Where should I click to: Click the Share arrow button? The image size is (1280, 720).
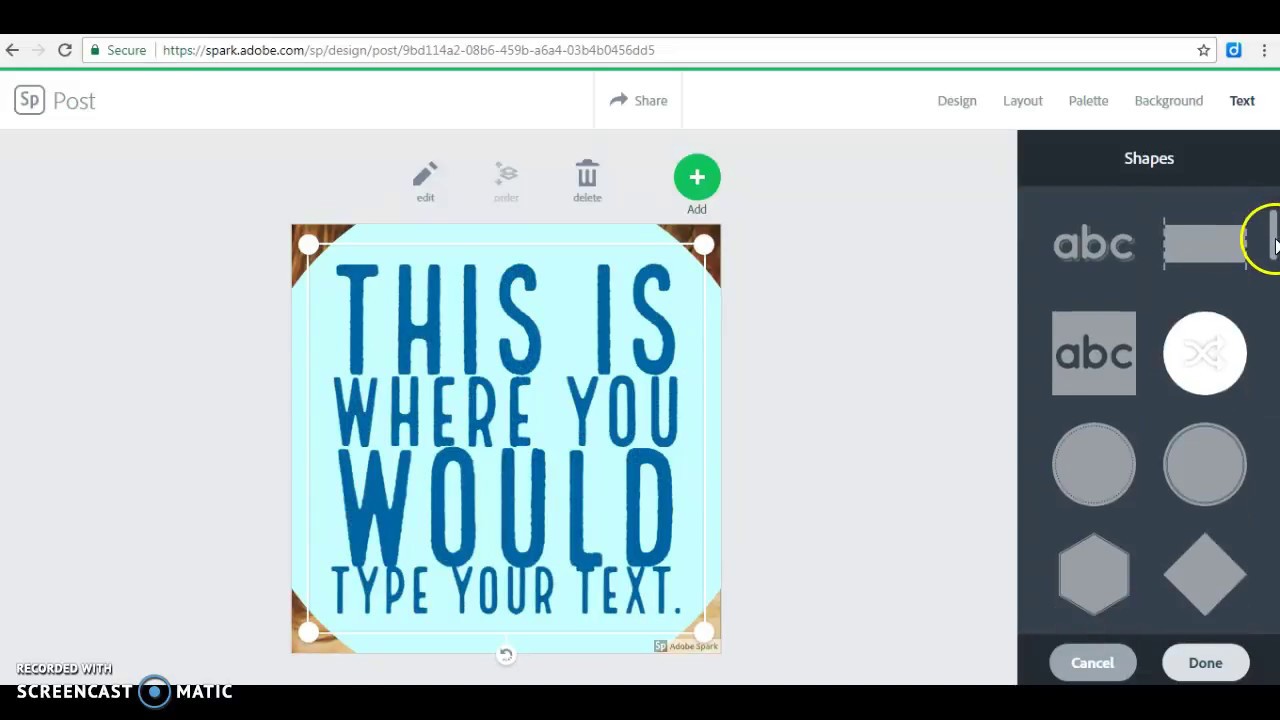pyautogui.click(x=638, y=100)
